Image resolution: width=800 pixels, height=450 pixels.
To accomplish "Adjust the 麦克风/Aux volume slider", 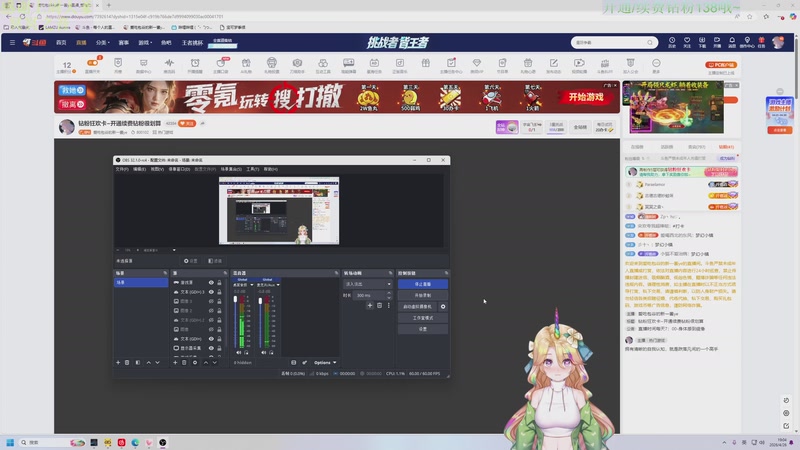I will pyautogui.click(x=260, y=321).
